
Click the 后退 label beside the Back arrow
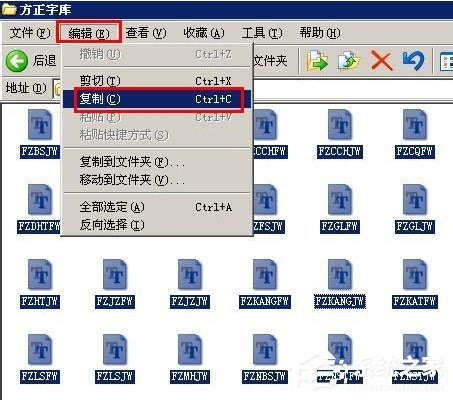pos(44,61)
